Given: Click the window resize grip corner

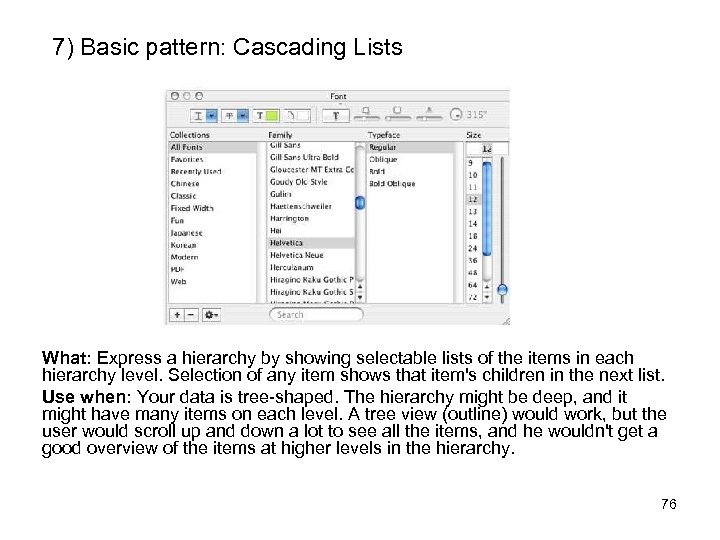Looking at the screenshot, I should point(505,321).
